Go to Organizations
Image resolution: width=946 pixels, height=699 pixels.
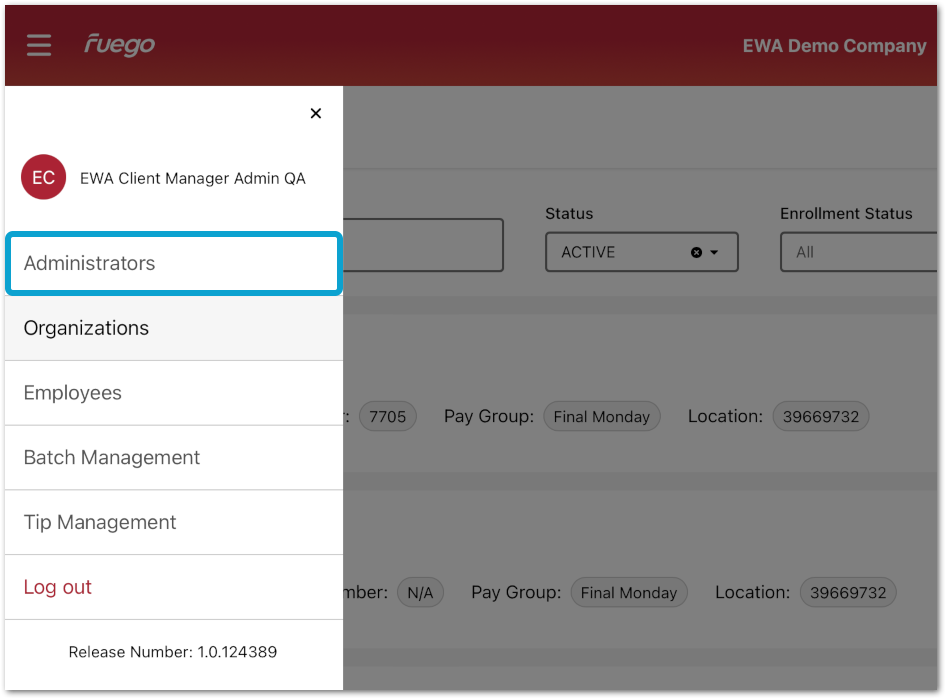[174, 328]
